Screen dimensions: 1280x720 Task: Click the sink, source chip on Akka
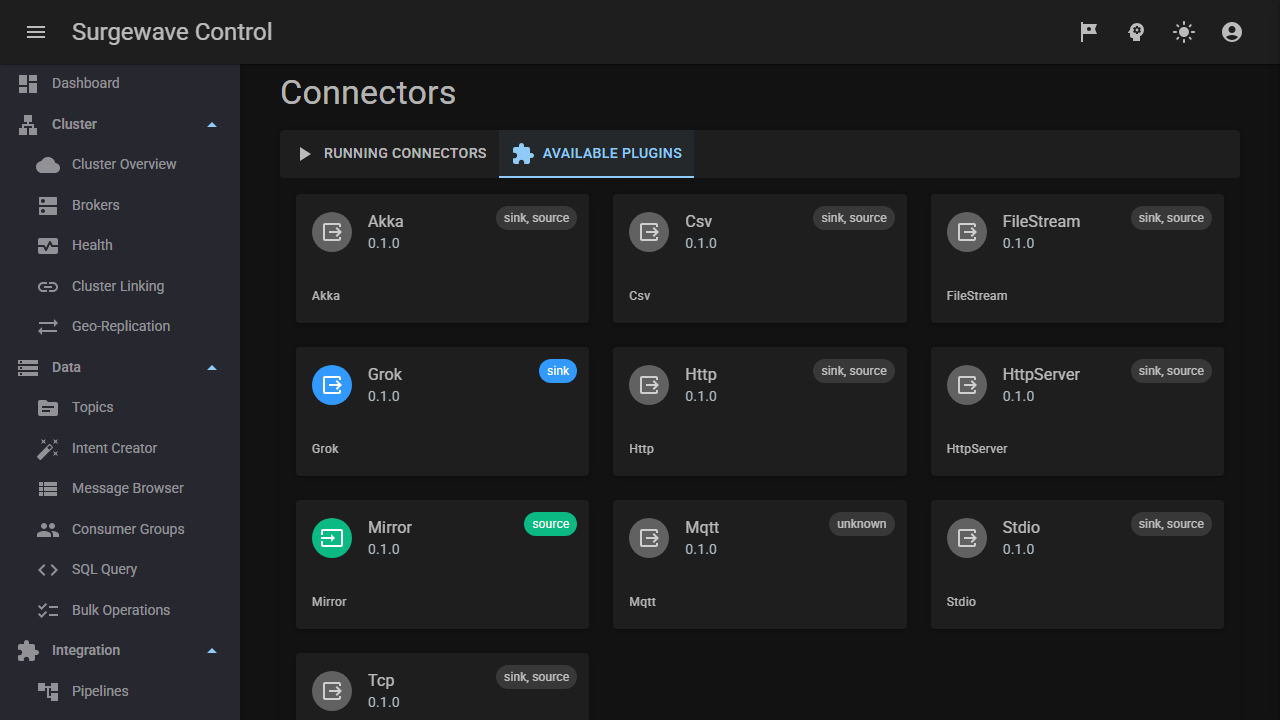tap(536, 218)
